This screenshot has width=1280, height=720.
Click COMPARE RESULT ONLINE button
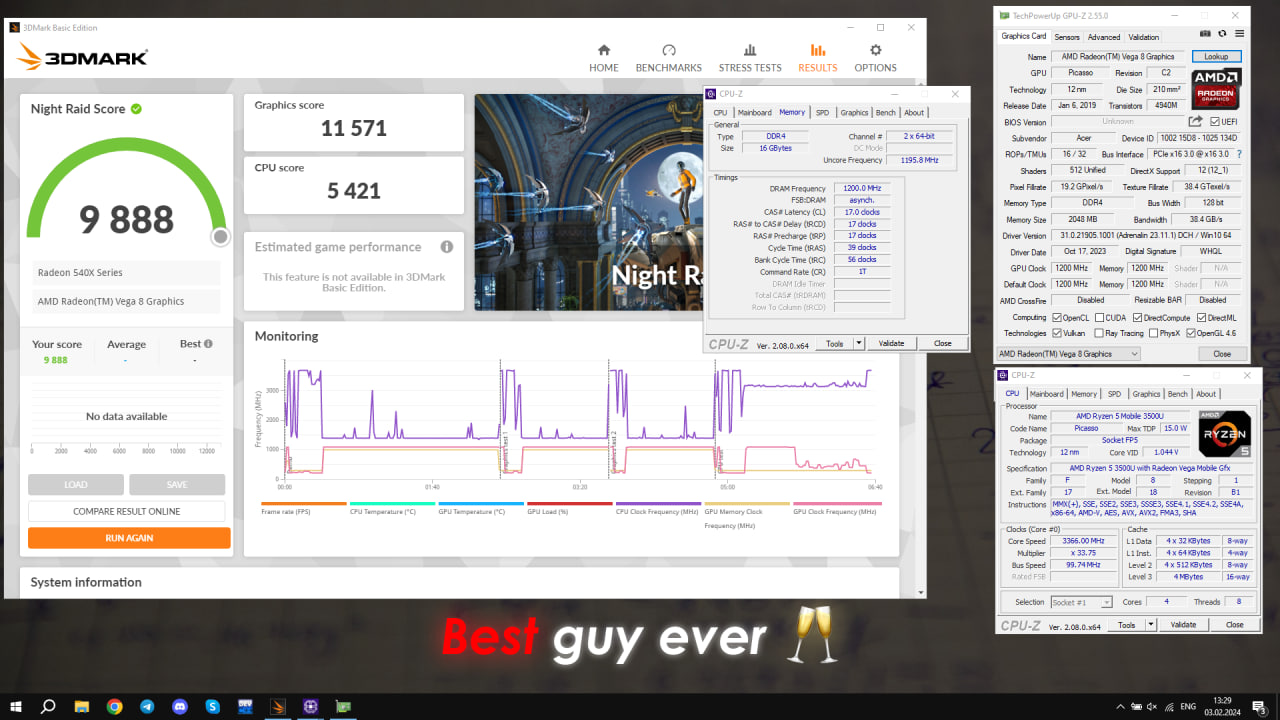pyautogui.click(x=129, y=511)
